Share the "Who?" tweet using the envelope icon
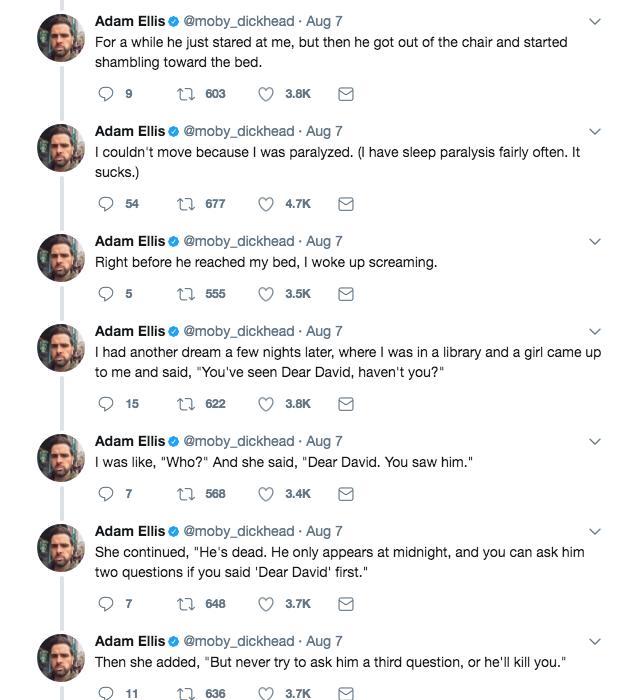639x700 pixels. pyautogui.click(x=346, y=494)
